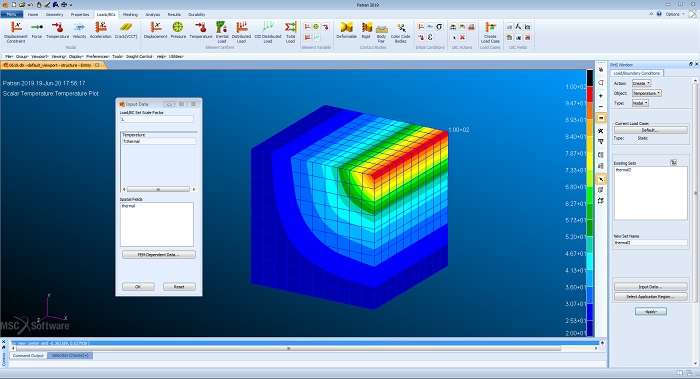Click OK in the Input Data dialog
The height and width of the screenshot is (379, 700).
click(138, 287)
